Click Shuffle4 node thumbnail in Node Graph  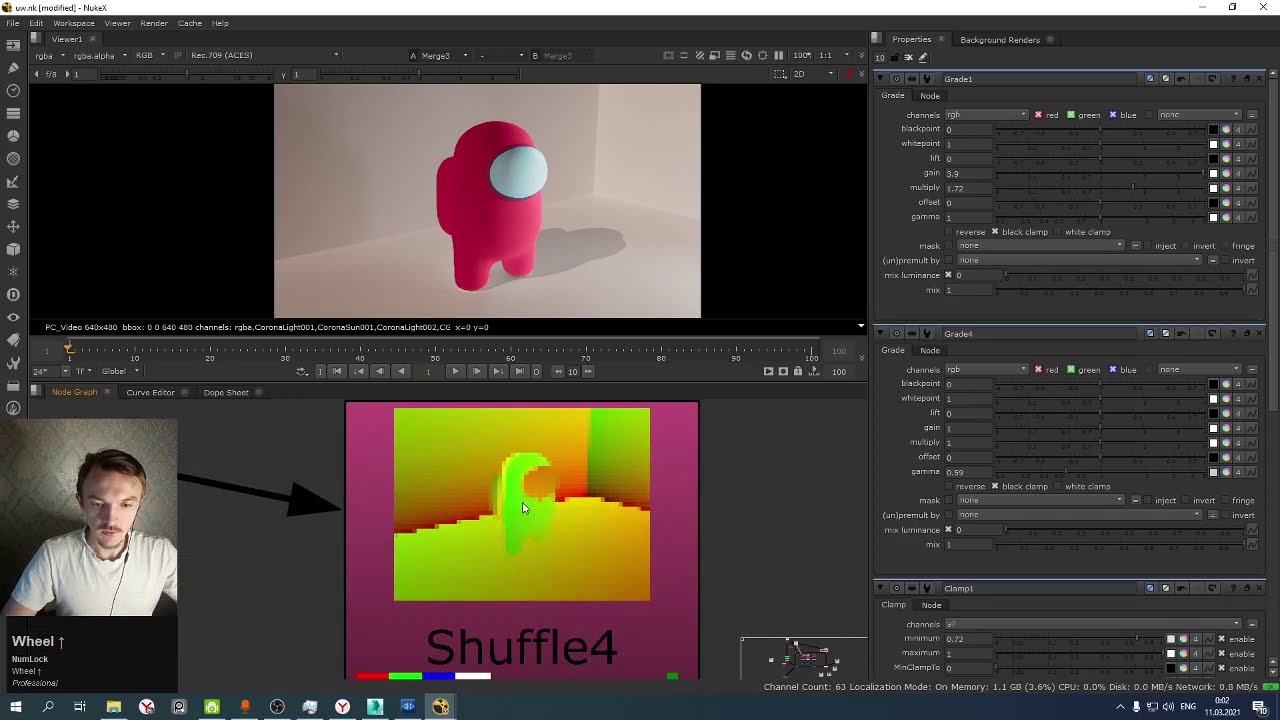pos(522,504)
